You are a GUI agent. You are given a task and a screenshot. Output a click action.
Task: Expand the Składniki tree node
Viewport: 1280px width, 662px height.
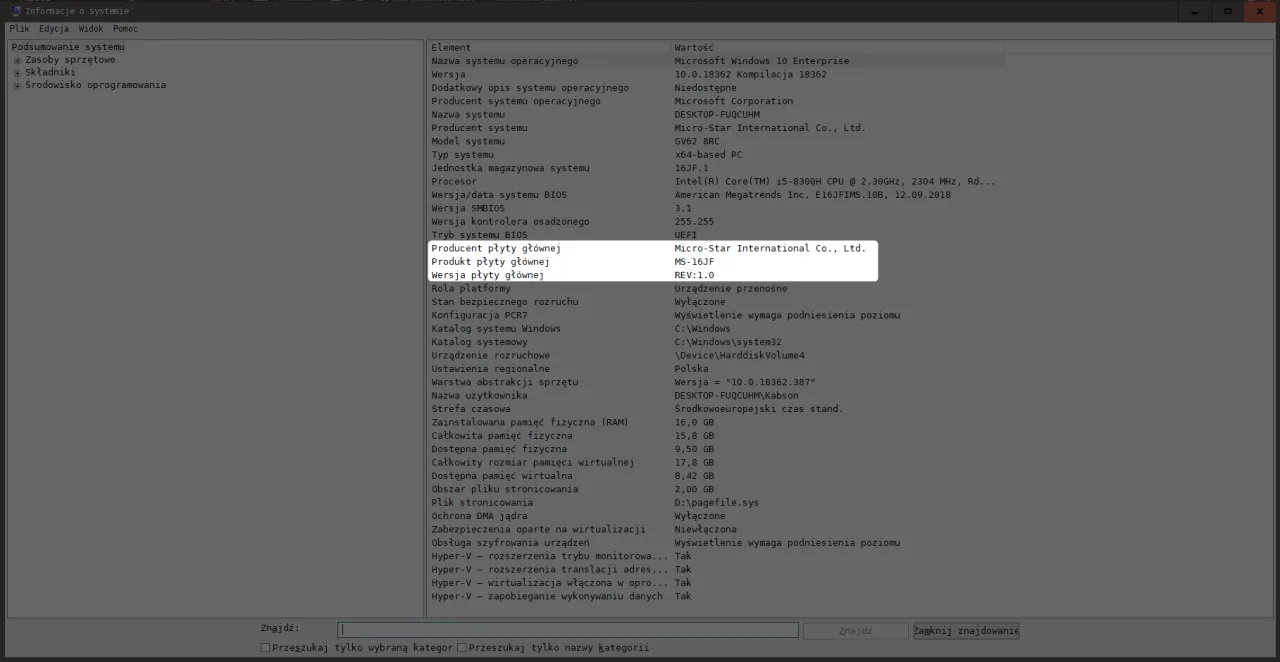pos(17,71)
